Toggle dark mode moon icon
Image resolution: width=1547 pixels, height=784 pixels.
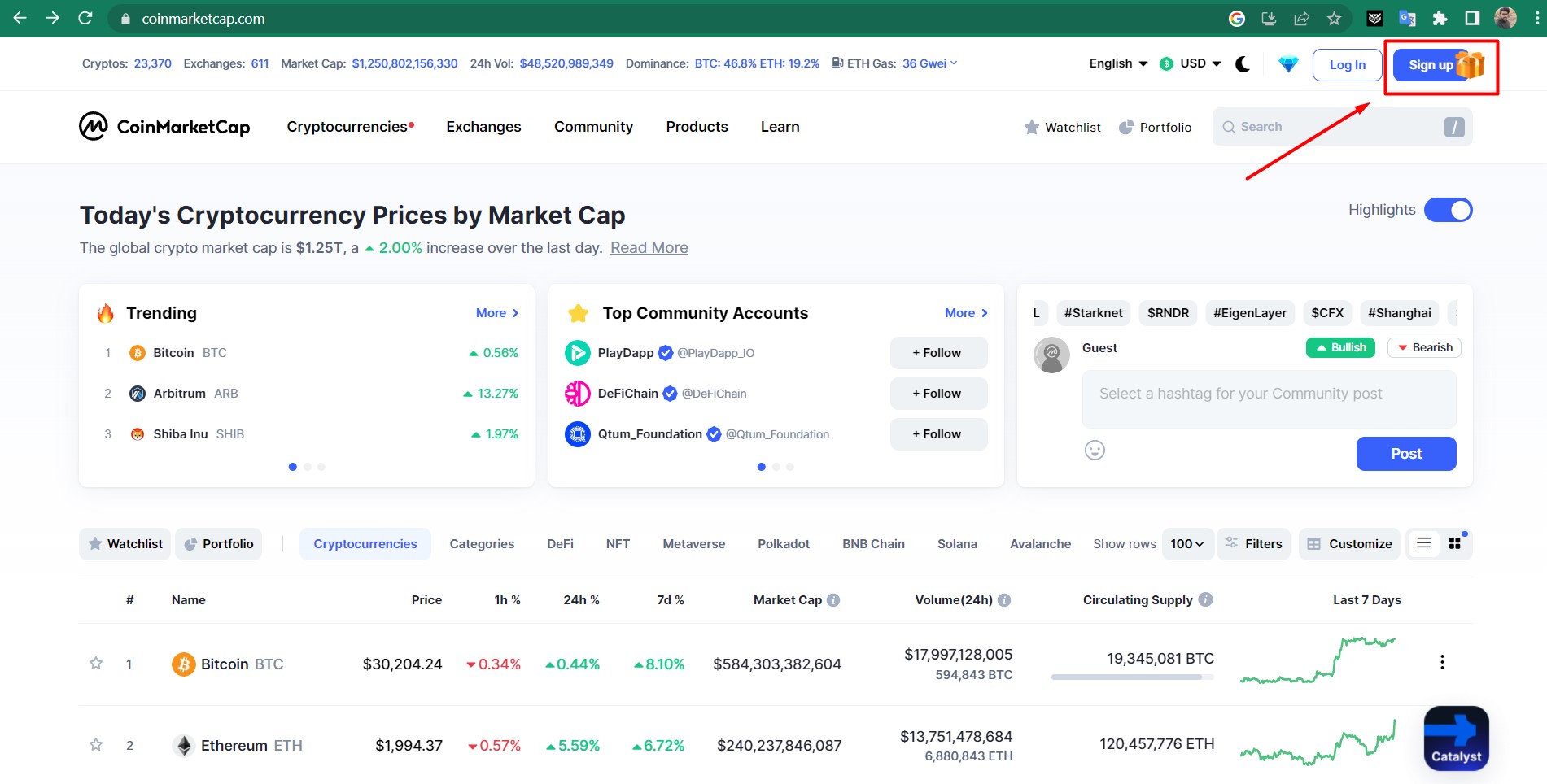(x=1243, y=63)
